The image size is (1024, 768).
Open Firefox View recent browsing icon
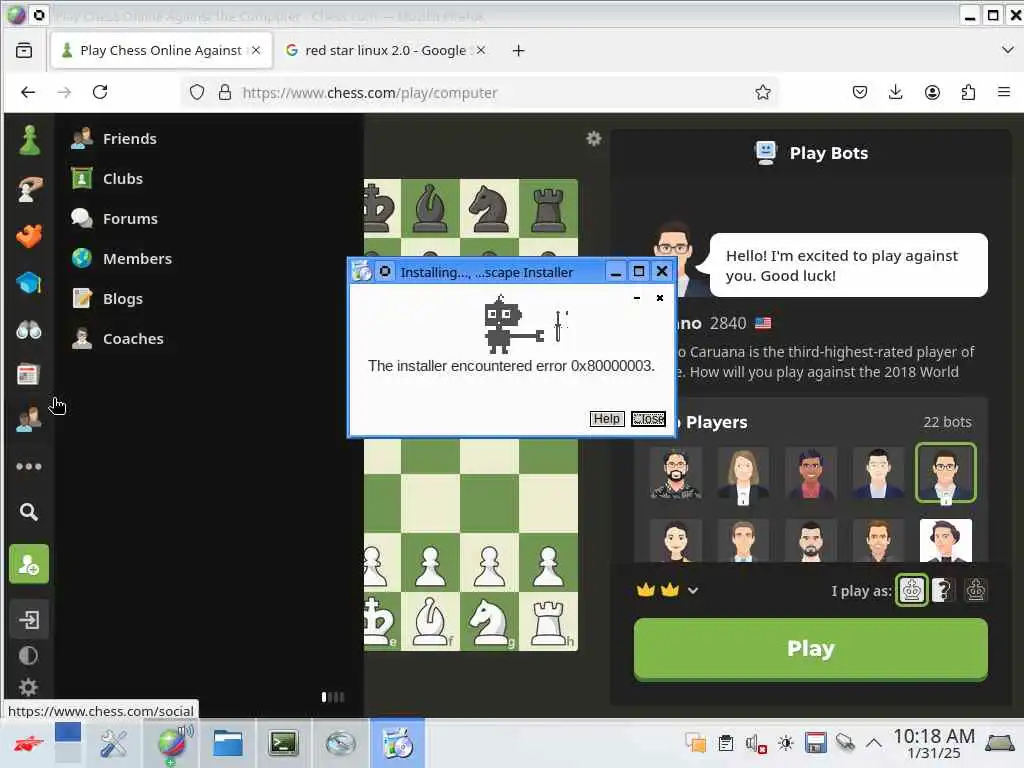point(24,50)
